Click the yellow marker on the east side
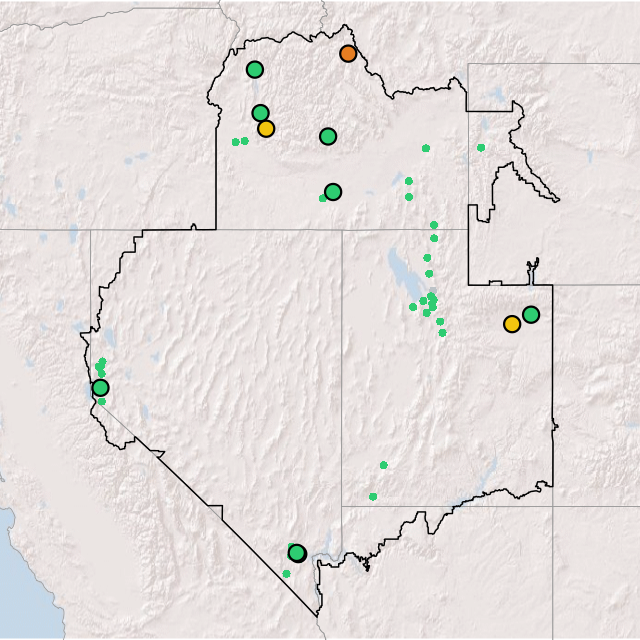 point(512,323)
